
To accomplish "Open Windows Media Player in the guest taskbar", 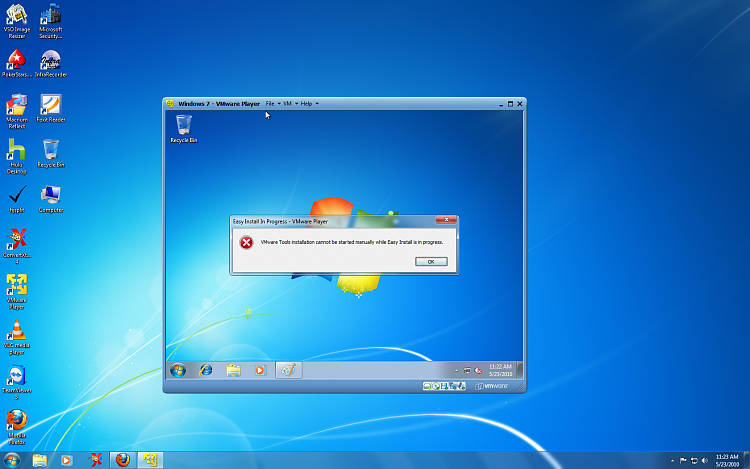I will click(261, 370).
